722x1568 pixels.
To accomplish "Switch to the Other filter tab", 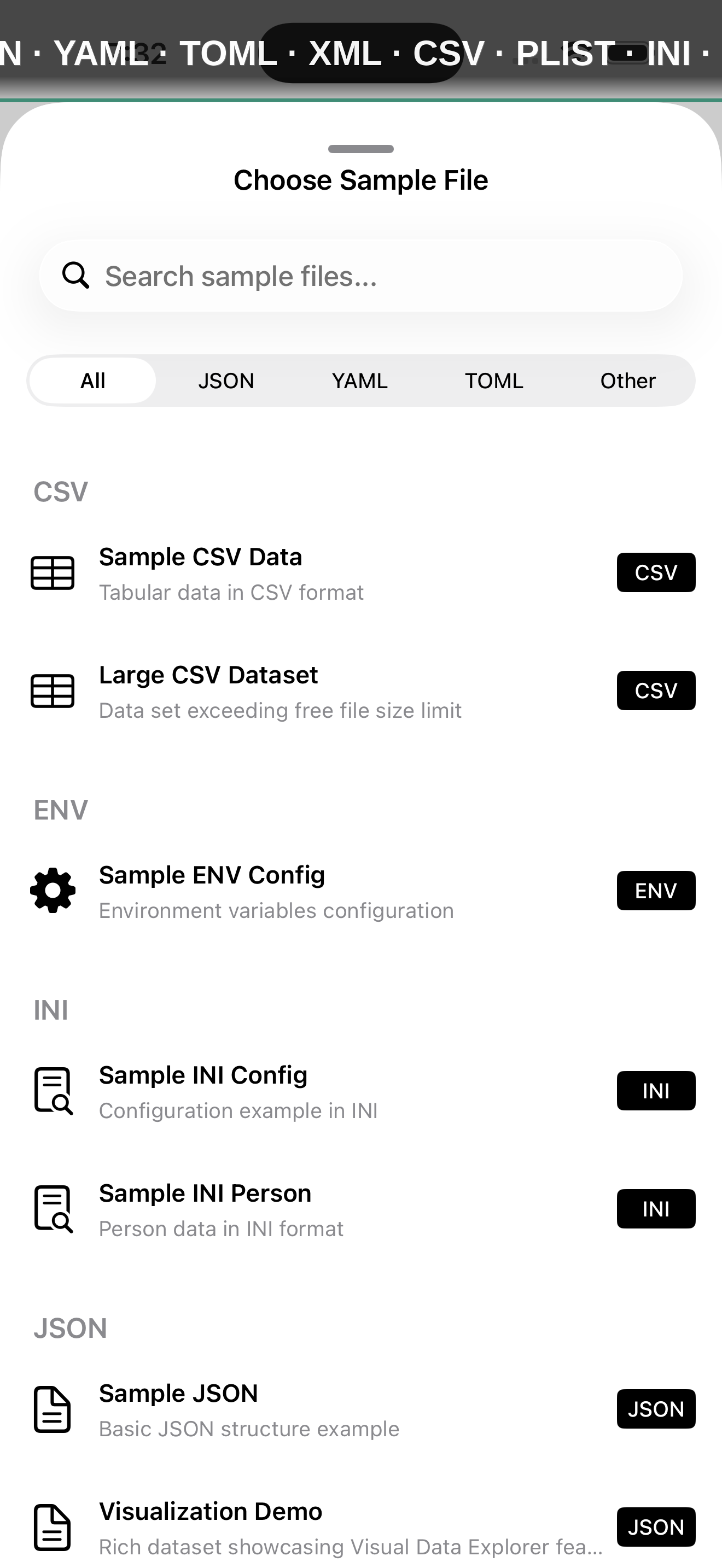I will [x=627, y=381].
